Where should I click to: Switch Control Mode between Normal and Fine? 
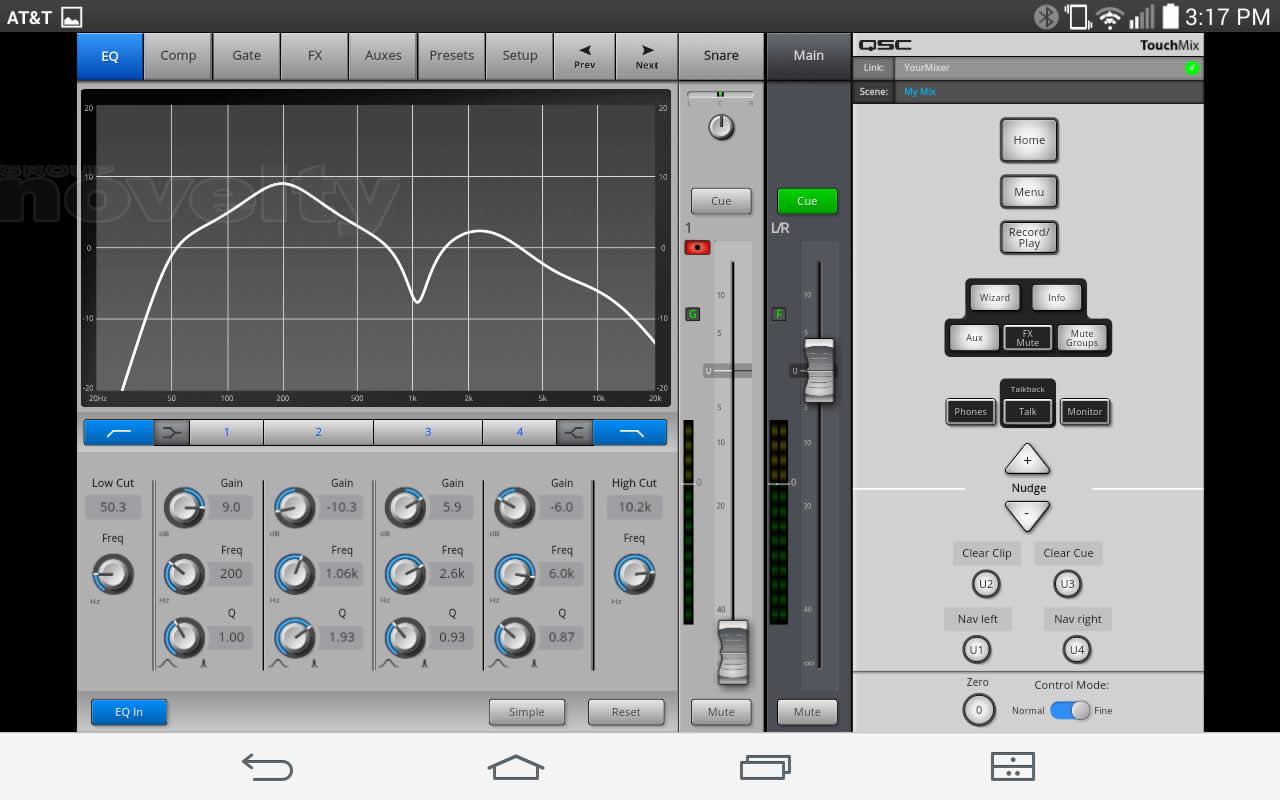point(1070,710)
